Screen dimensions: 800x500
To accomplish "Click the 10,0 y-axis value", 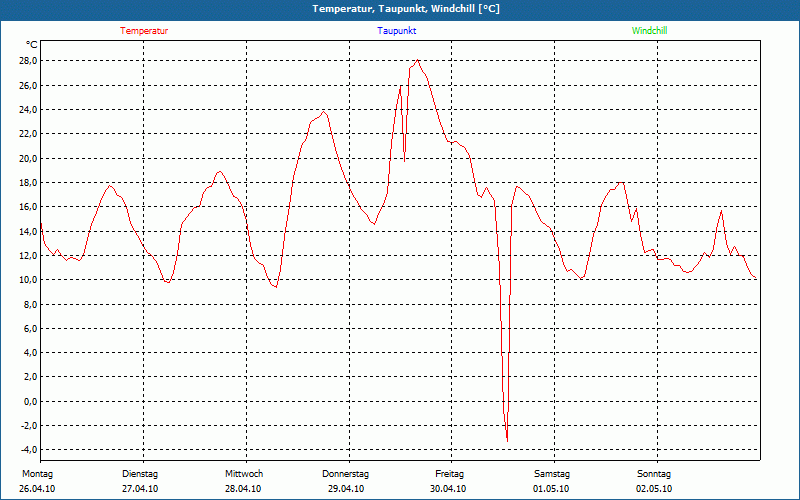I will (x=28, y=280).
